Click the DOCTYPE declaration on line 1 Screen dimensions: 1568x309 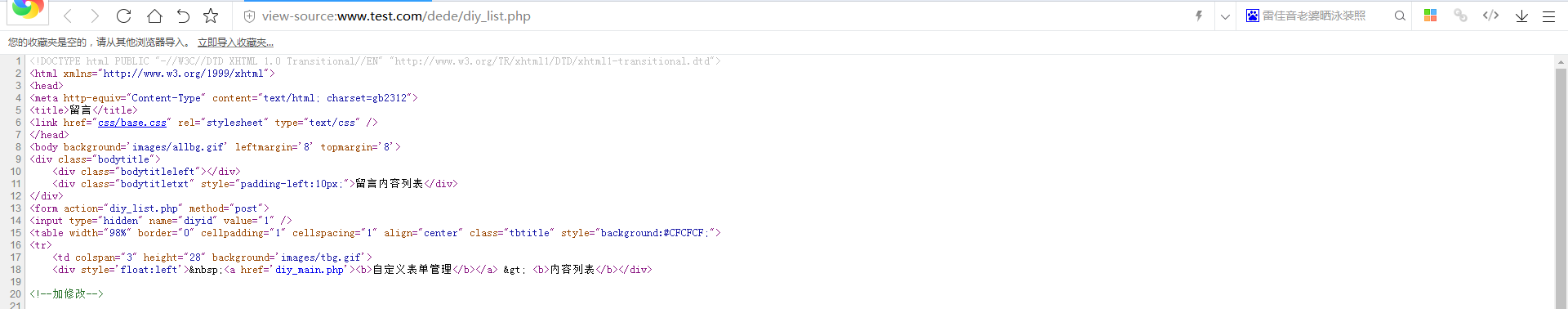coord(376,61)
